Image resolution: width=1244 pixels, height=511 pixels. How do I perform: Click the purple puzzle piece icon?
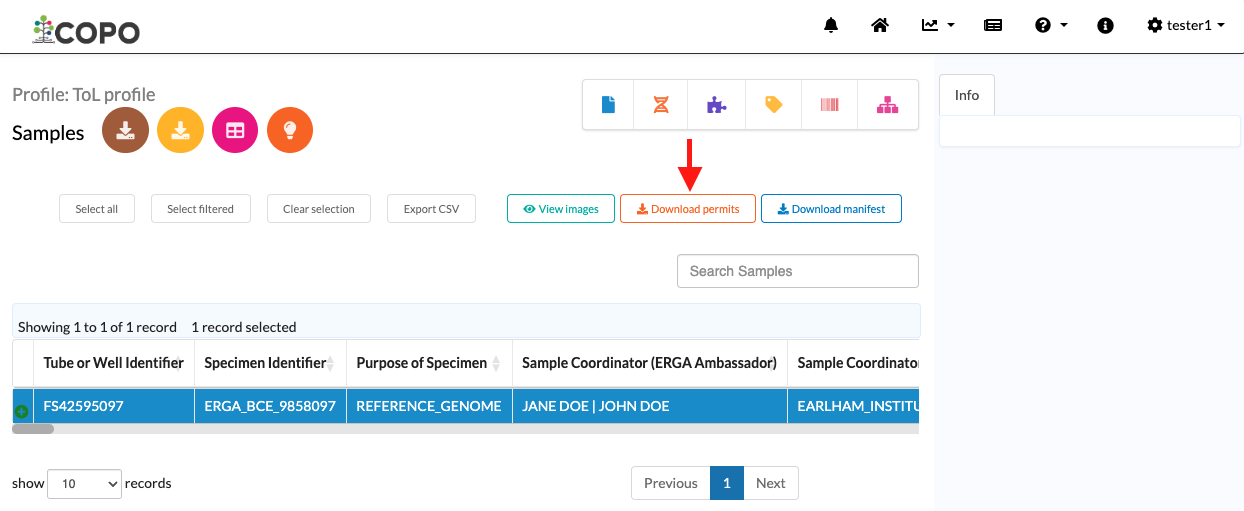pos(717,104)
